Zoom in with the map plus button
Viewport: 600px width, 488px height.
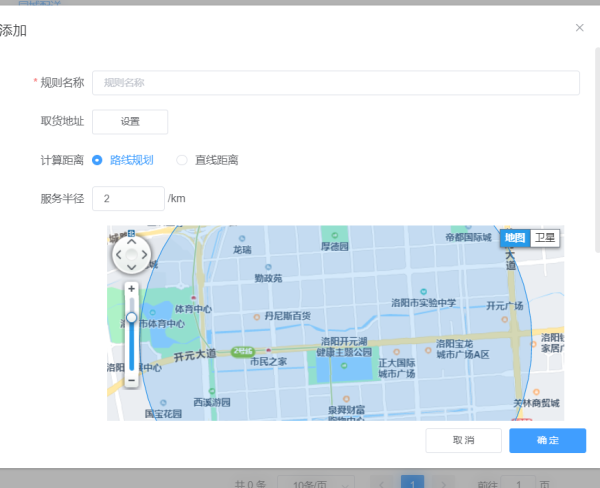(x=131, y=289)
